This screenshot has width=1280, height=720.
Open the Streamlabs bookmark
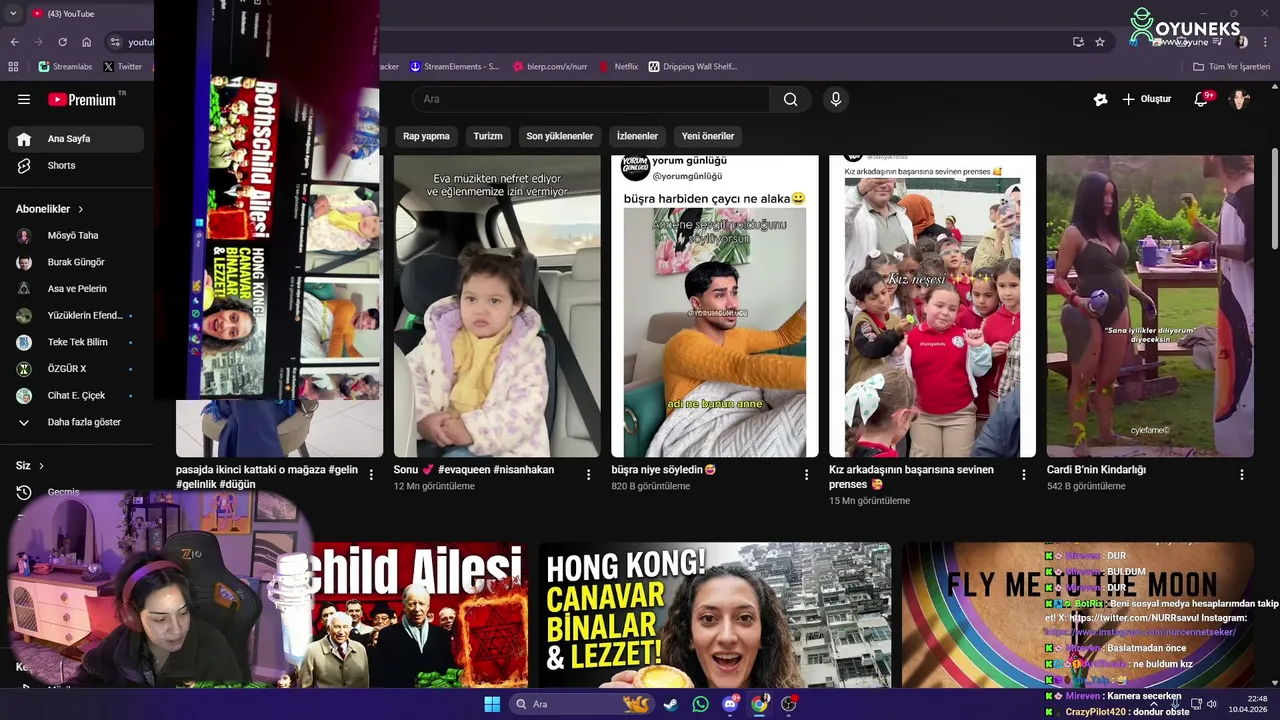[x=65, y=67]
